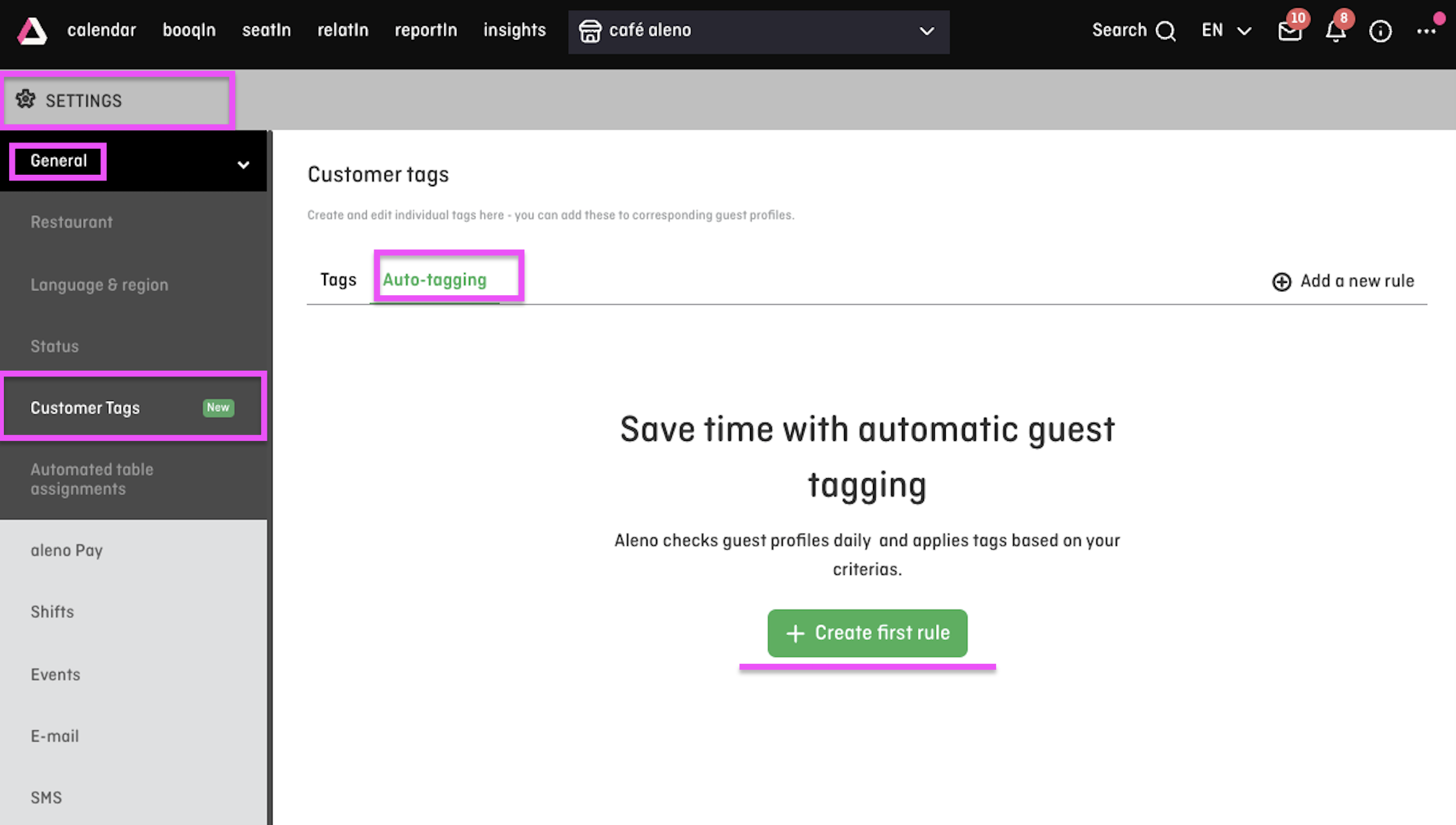Click the plus circle next to Add a new rule

[1281, 282]
